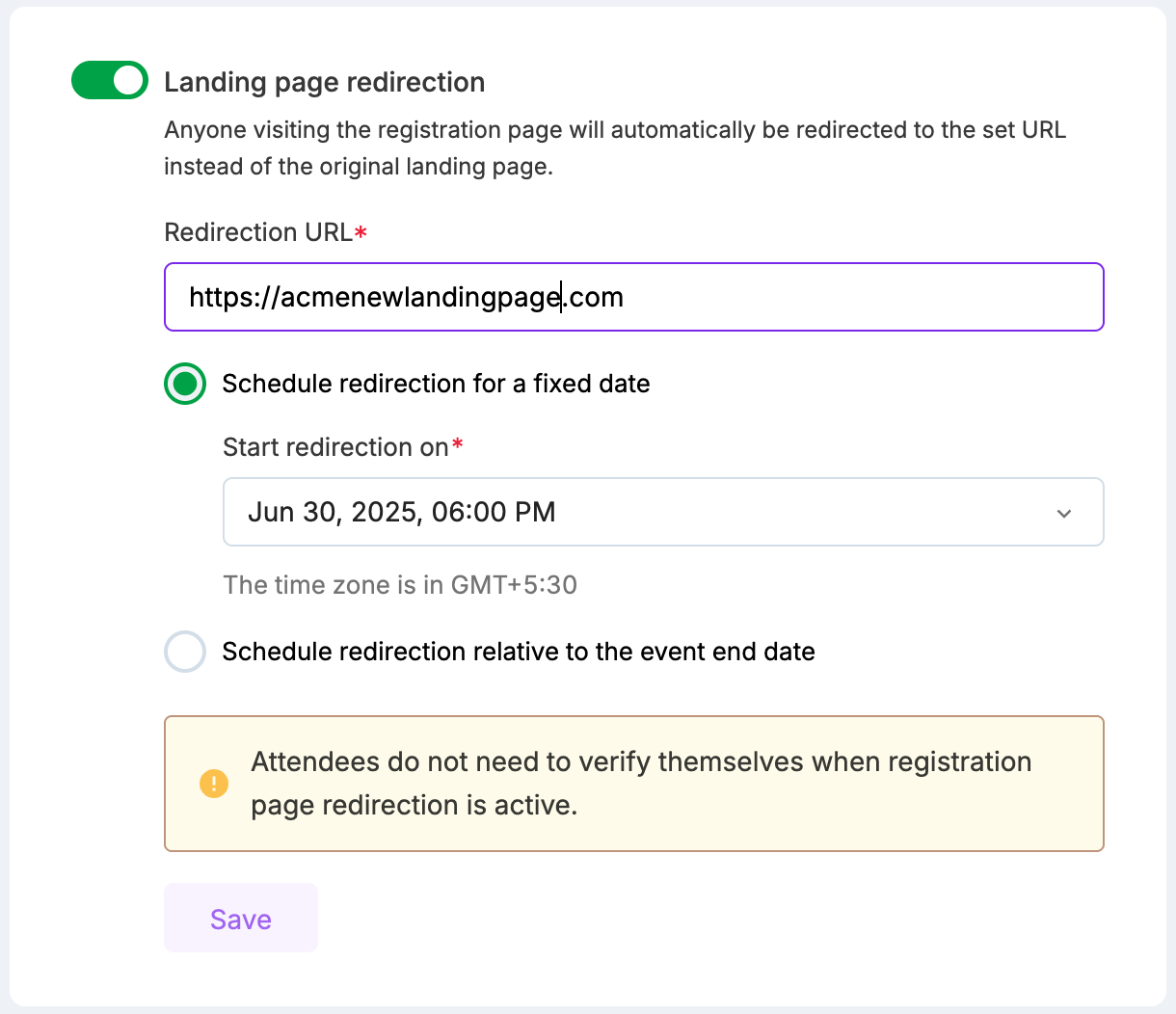Disable Landing page redirection
The image size is (1176, 1014).
click(x=109, y=80)
